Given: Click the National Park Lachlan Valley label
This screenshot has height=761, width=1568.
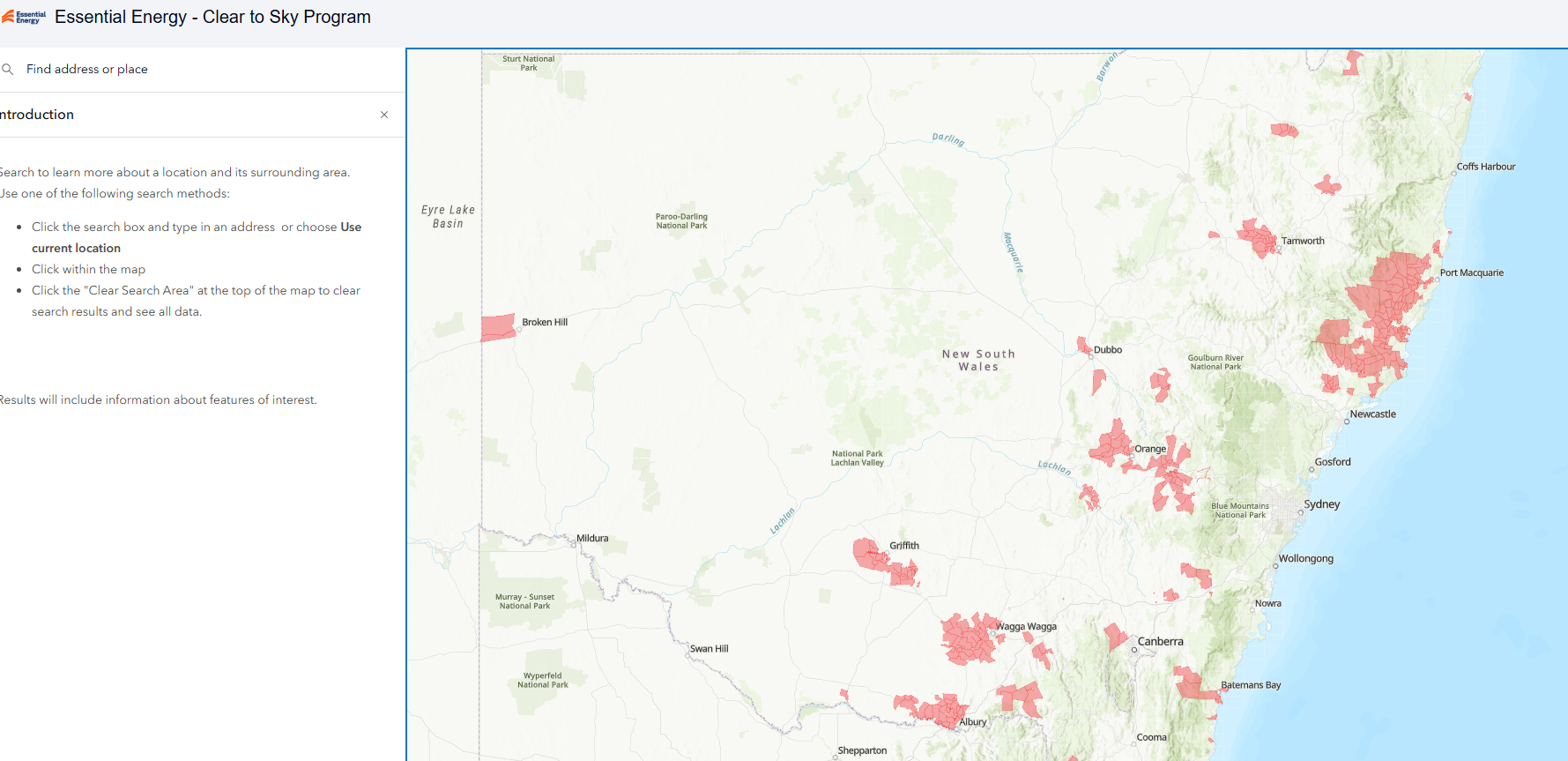Looking at the screenshot, I should (x=857, y=459).
